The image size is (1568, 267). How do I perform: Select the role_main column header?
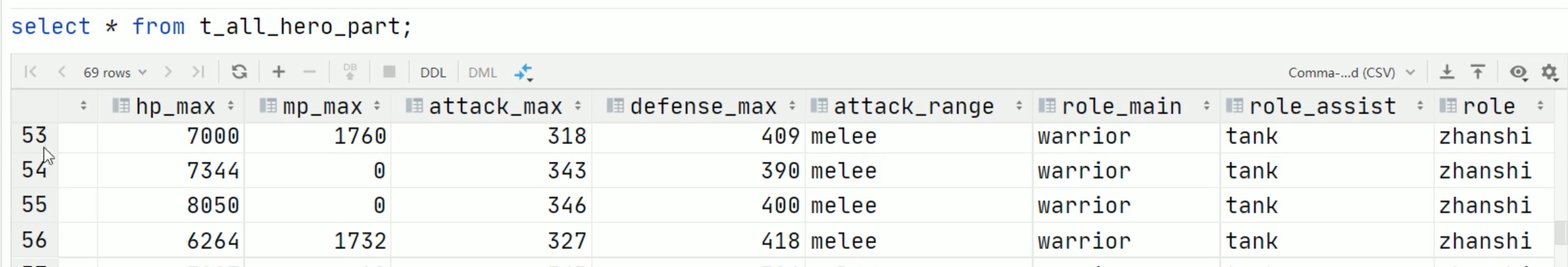1121,106
